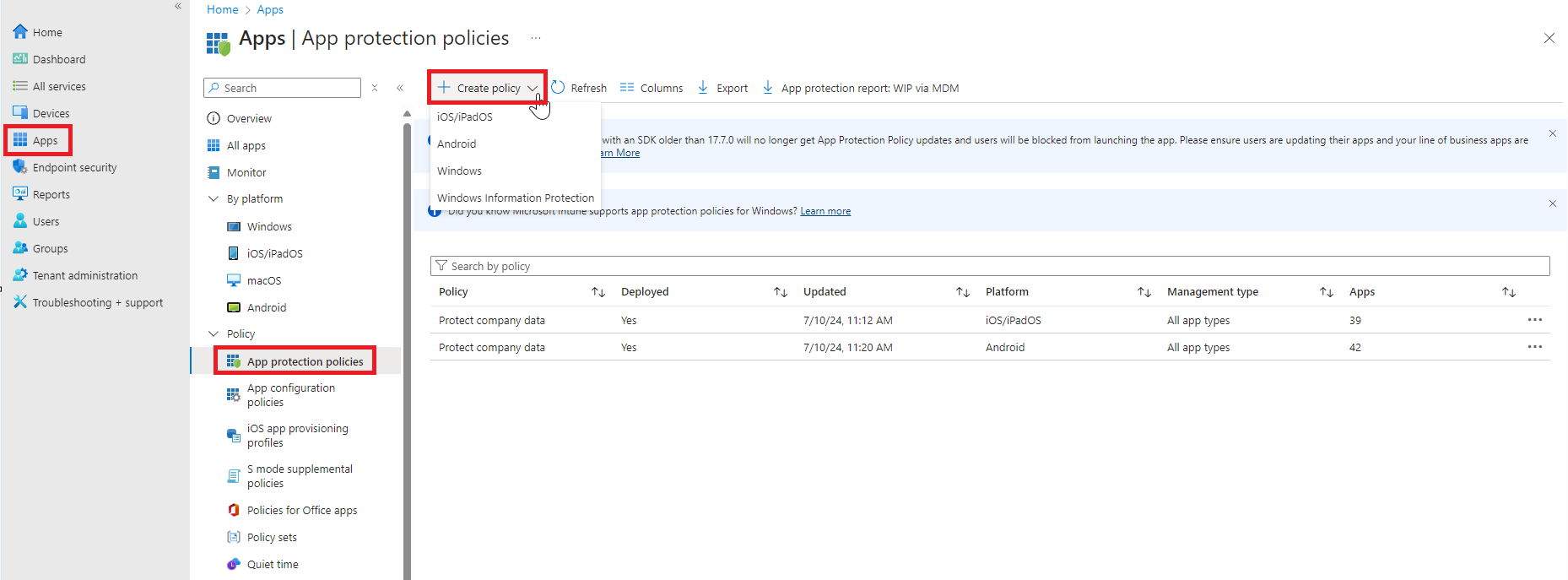Screen dimensions: 1568x580
Task: Open more options for Android policy row
Action: 1535,347
